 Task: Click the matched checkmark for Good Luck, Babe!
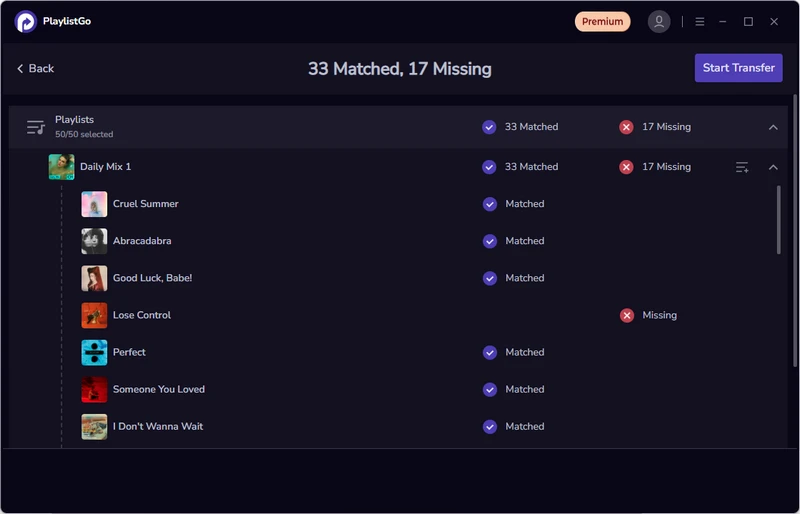tap(490, 278)
